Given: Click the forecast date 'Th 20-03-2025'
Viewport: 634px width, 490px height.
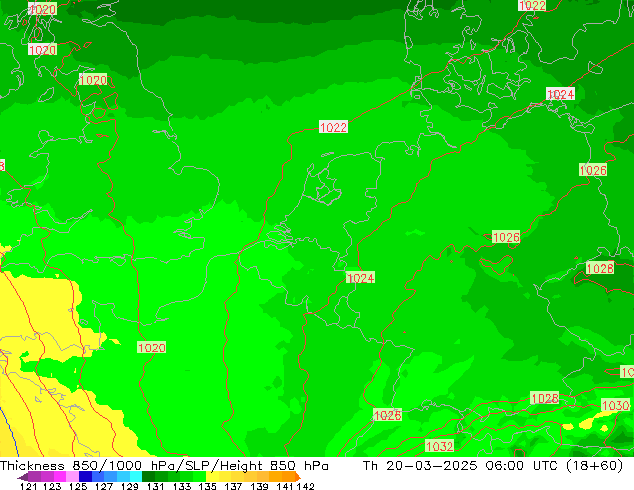Looking at the screenshot, I should 420,466.
